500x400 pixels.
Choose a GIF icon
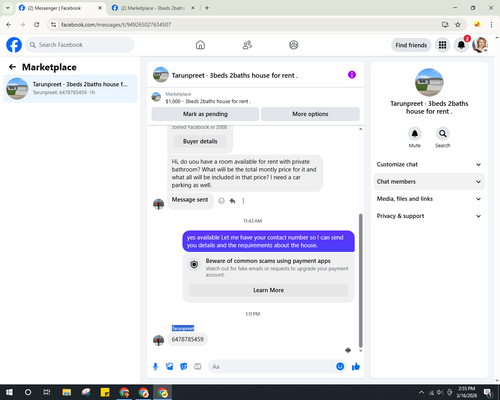click(x=198, y=367)
